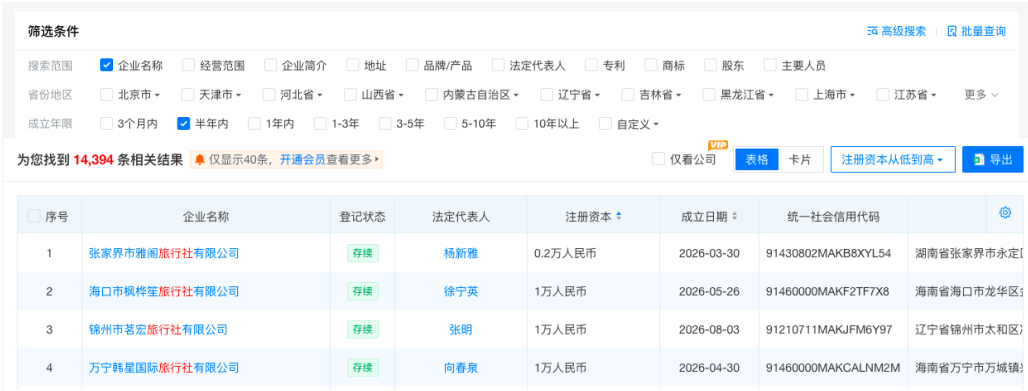The image size is (1028, 391).
Task: Click the 导出 export button
Action: 993,159
